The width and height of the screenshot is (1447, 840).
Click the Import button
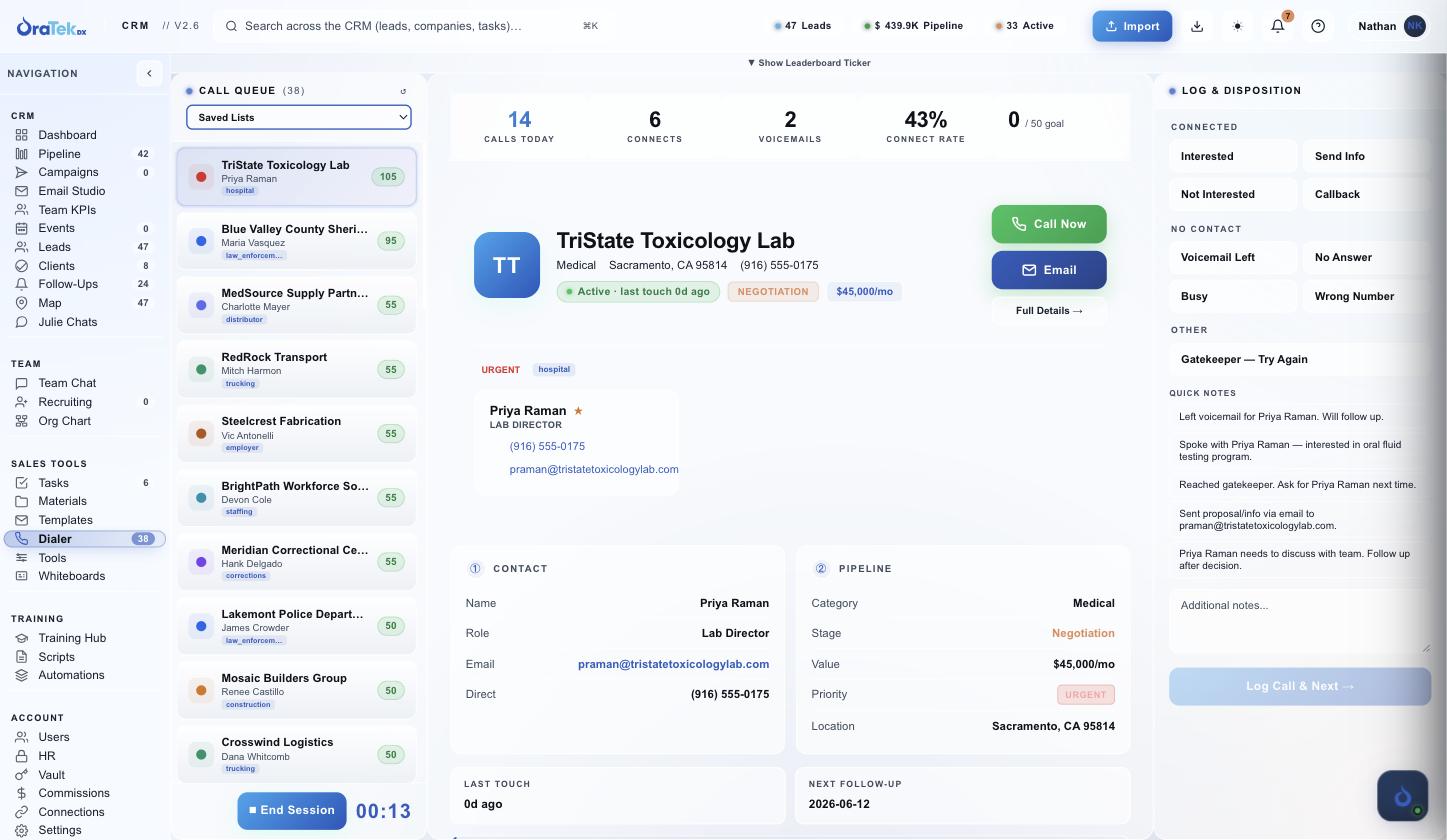click(1132, 26)
